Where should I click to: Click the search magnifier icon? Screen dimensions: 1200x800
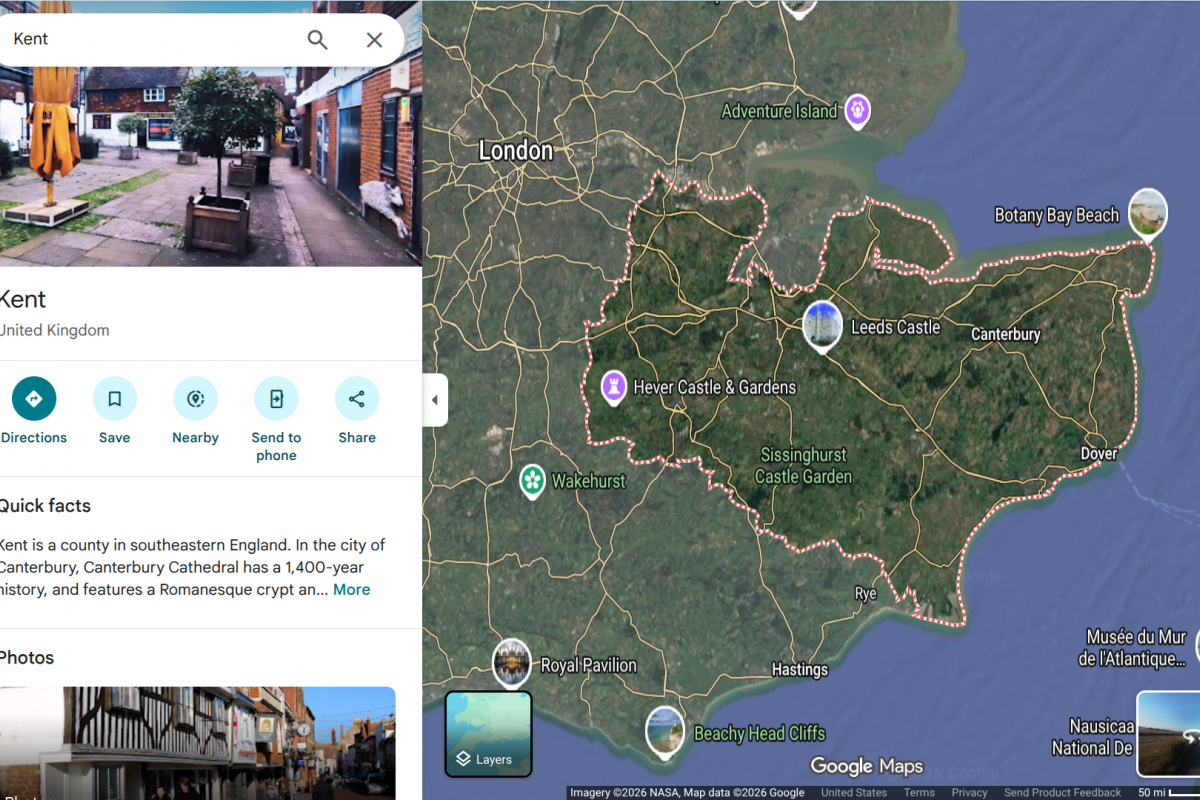pos(317,40)
